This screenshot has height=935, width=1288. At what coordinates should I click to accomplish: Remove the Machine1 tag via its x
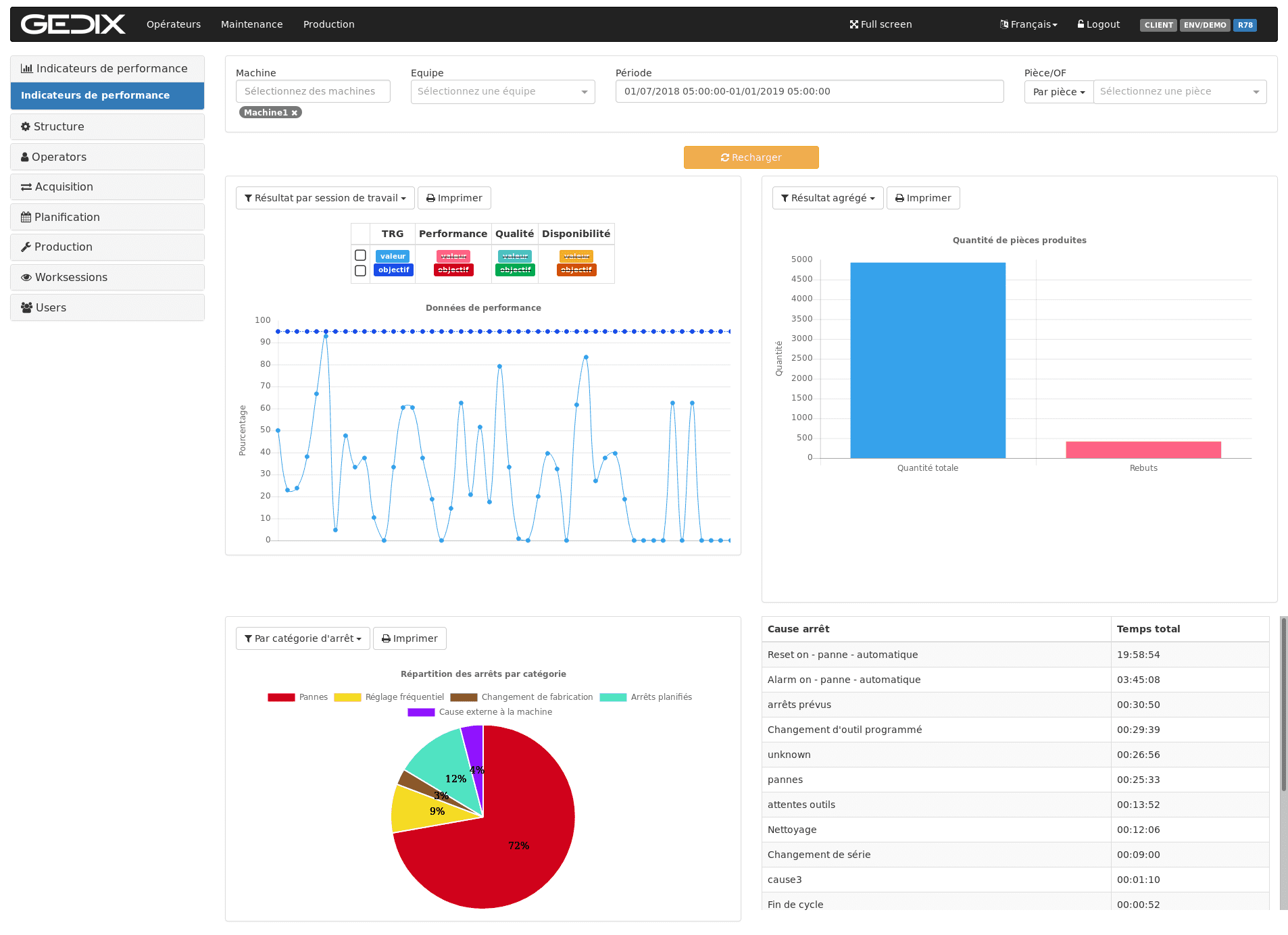point(295,113)
